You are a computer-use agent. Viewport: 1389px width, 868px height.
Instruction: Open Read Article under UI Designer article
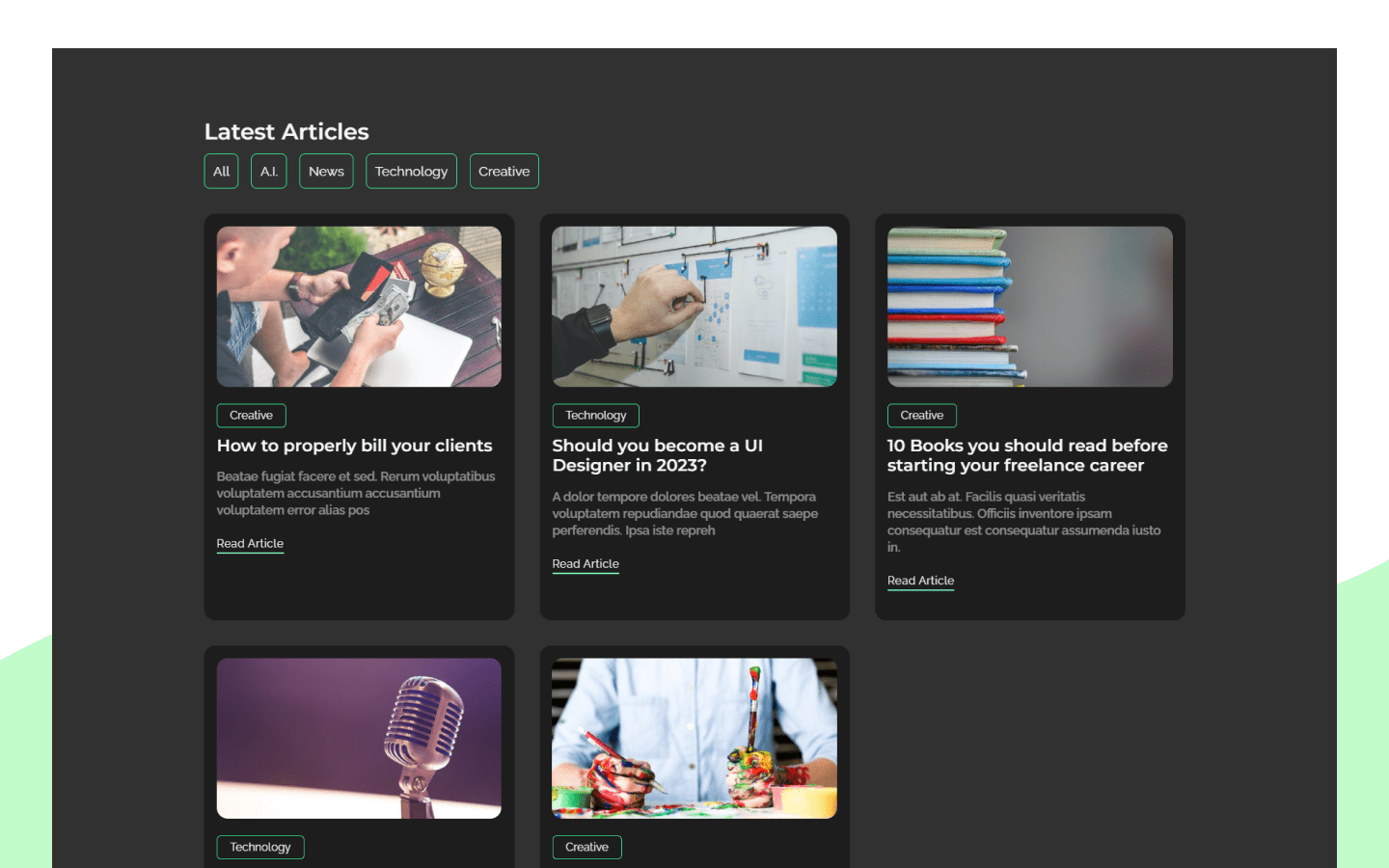coord(586,563)
